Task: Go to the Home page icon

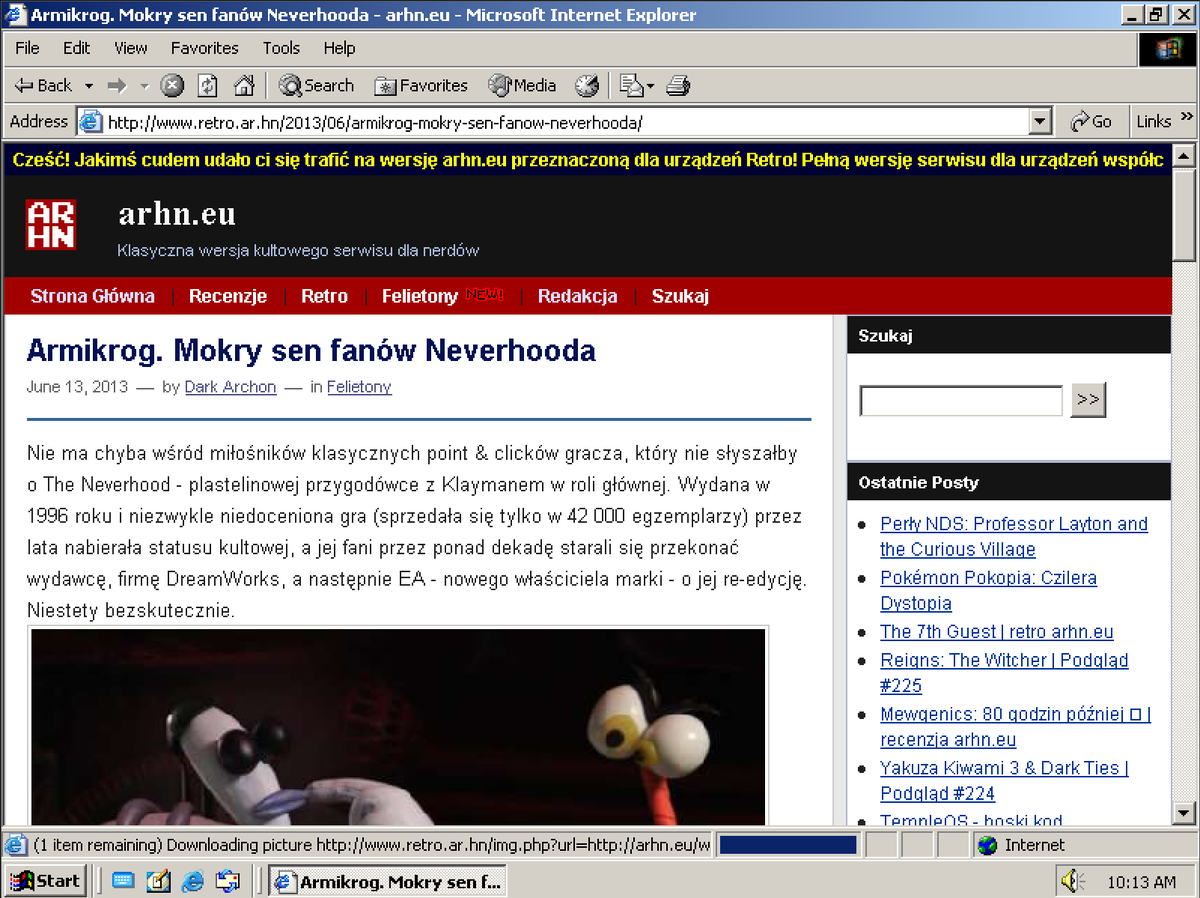Action: [243, 86]
